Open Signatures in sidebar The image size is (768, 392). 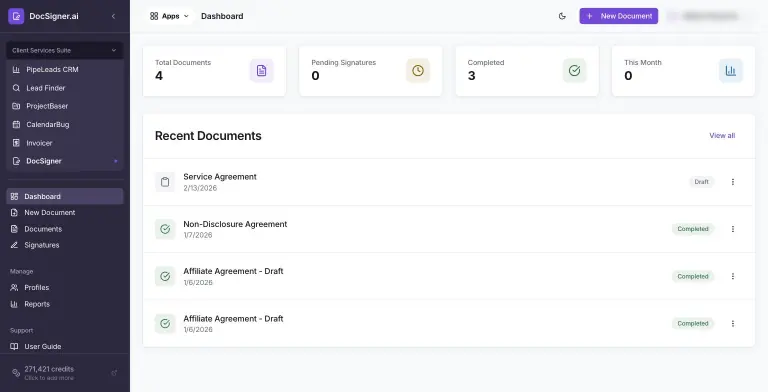click(65, 245)
